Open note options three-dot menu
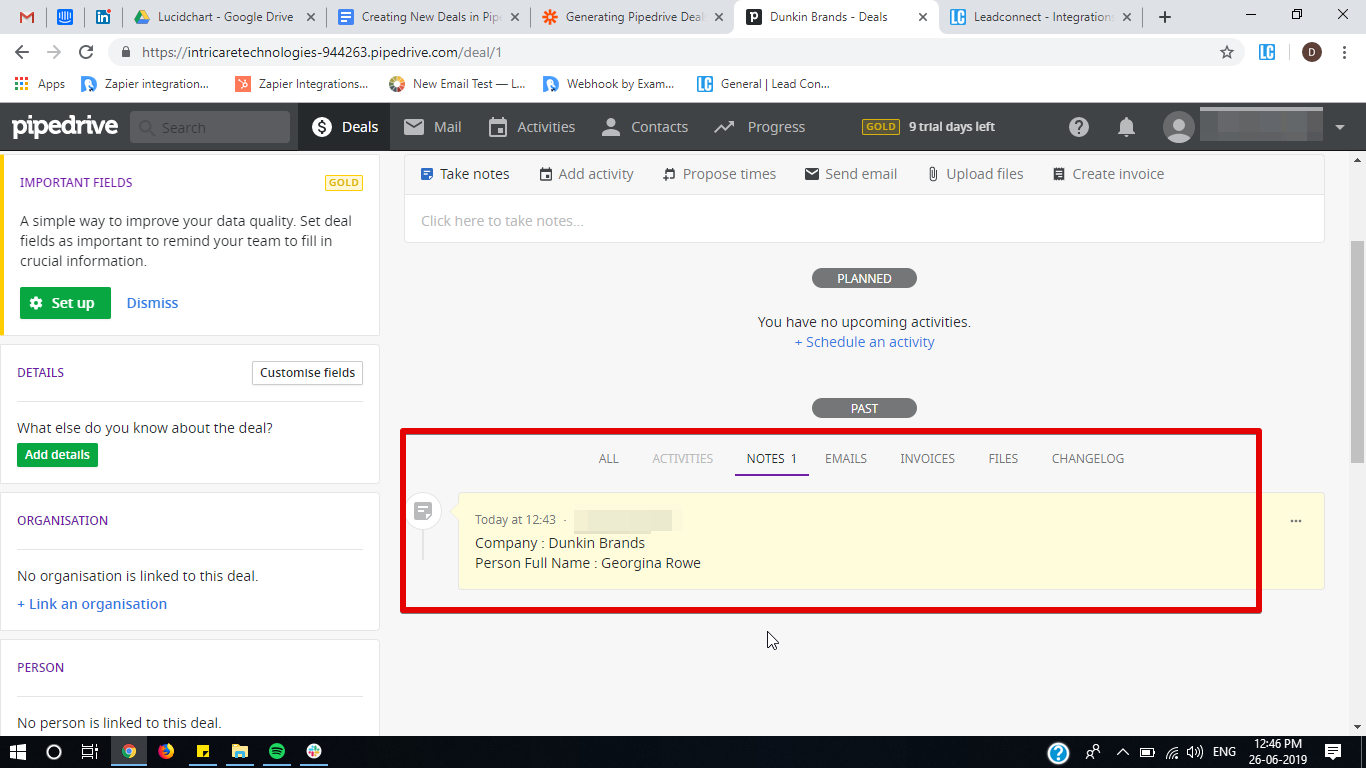Screen dimensions: 1366x768 (x=1296, y=521)
